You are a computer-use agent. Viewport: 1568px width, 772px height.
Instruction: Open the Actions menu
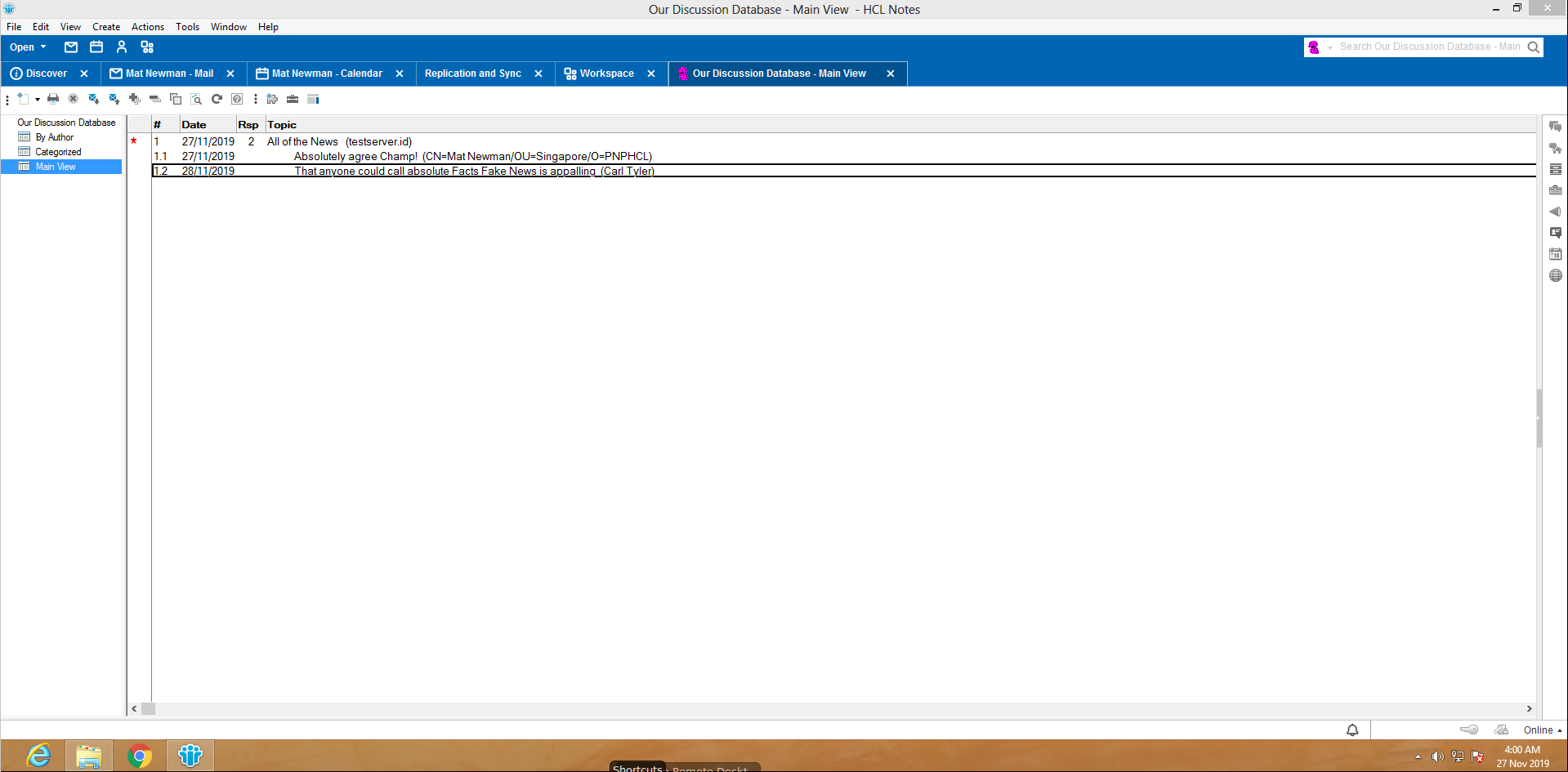point(147,27)
